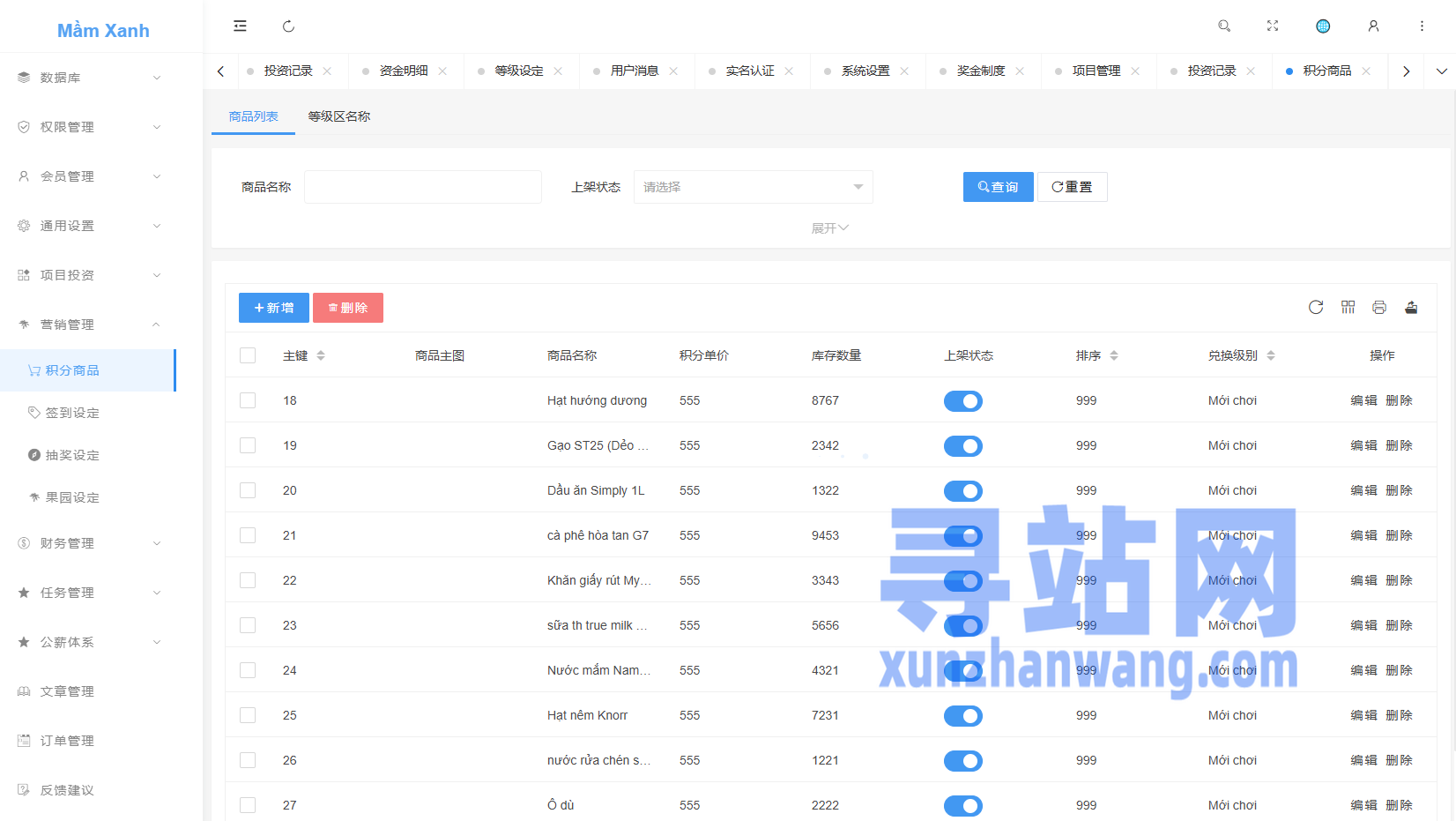Close the 等级设定 tab

click(x=558, y=71)
